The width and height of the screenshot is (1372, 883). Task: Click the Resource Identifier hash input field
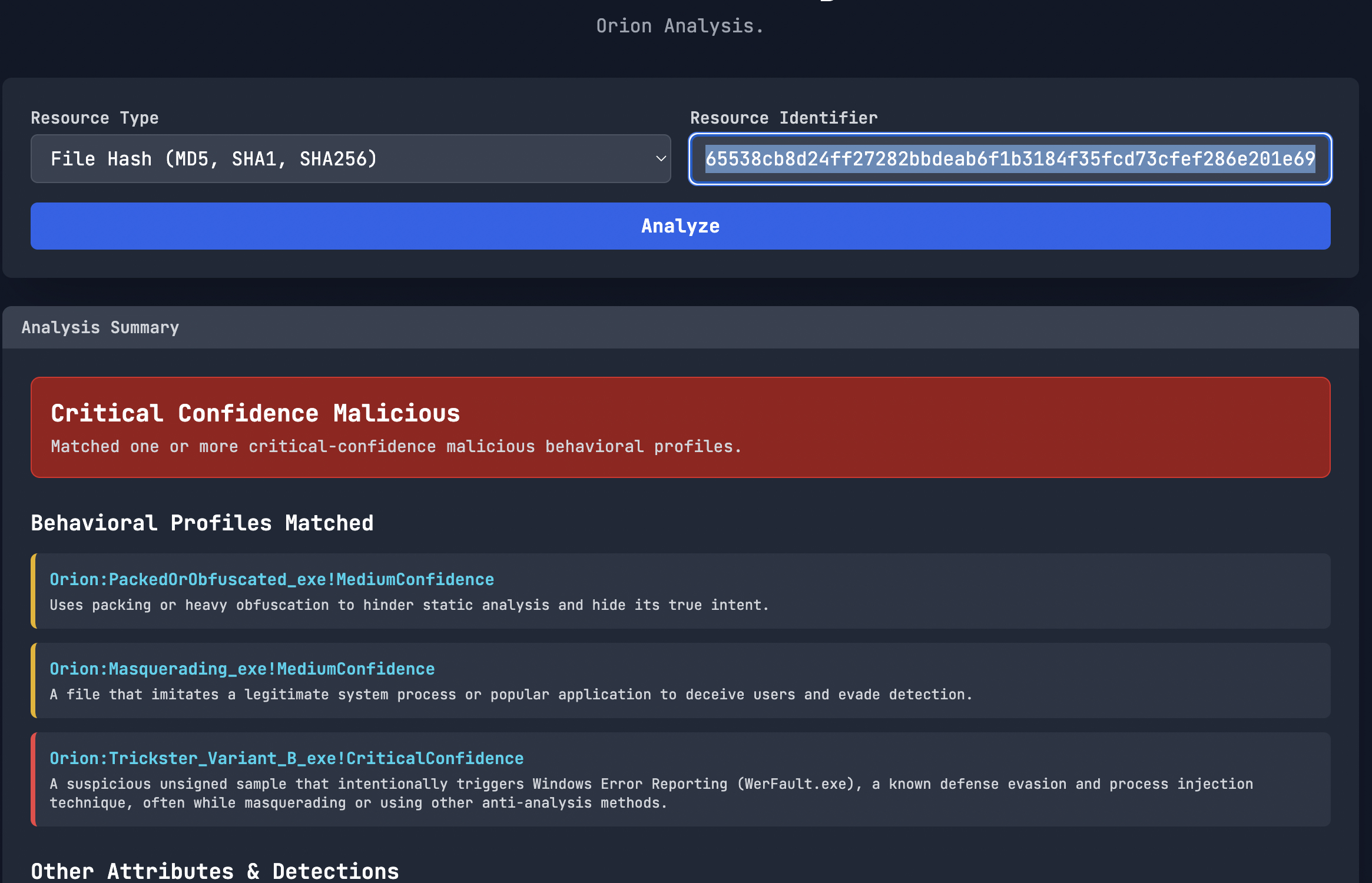pos(1009,159)
